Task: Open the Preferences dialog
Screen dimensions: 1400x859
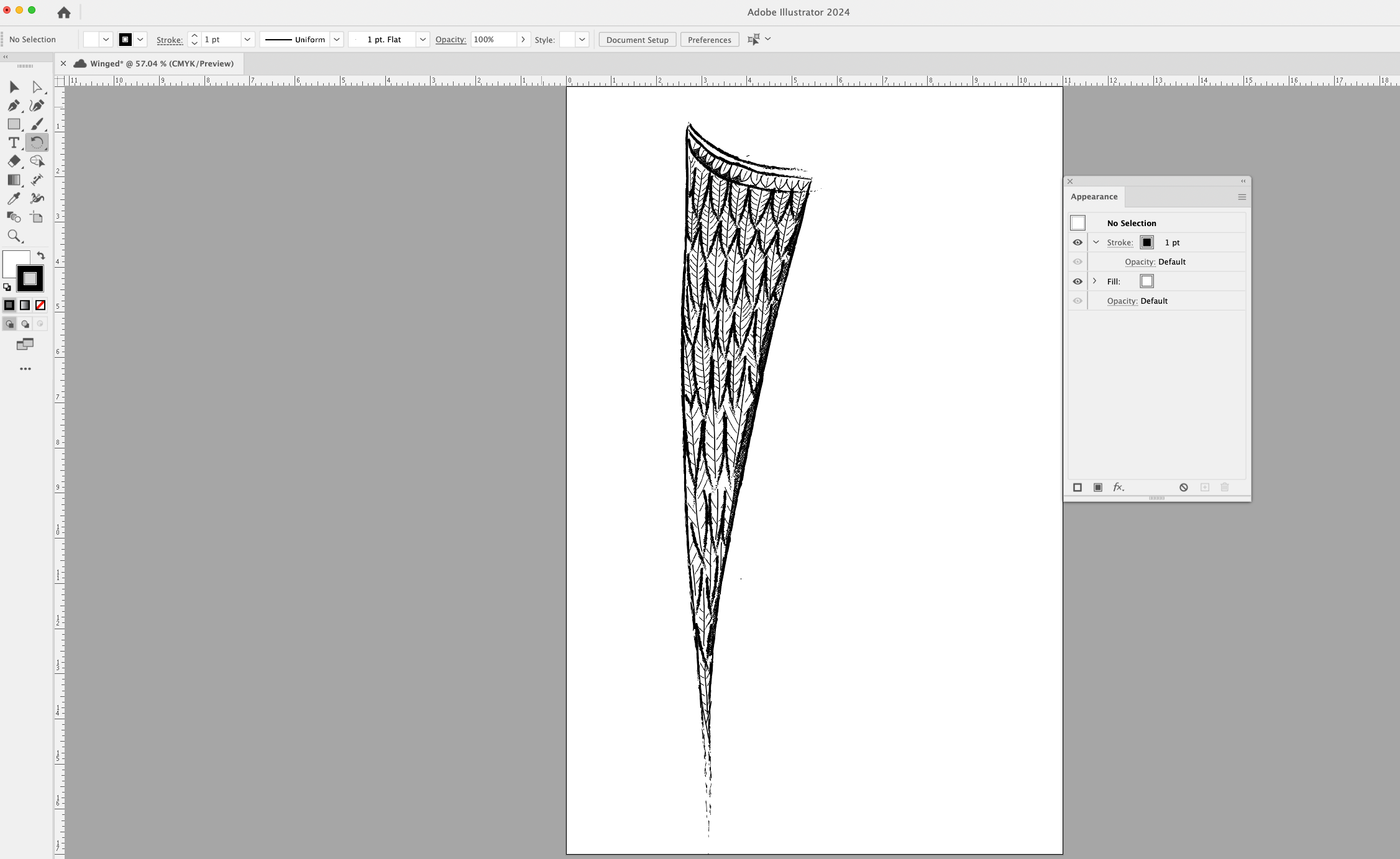Action: pos(709,39)
